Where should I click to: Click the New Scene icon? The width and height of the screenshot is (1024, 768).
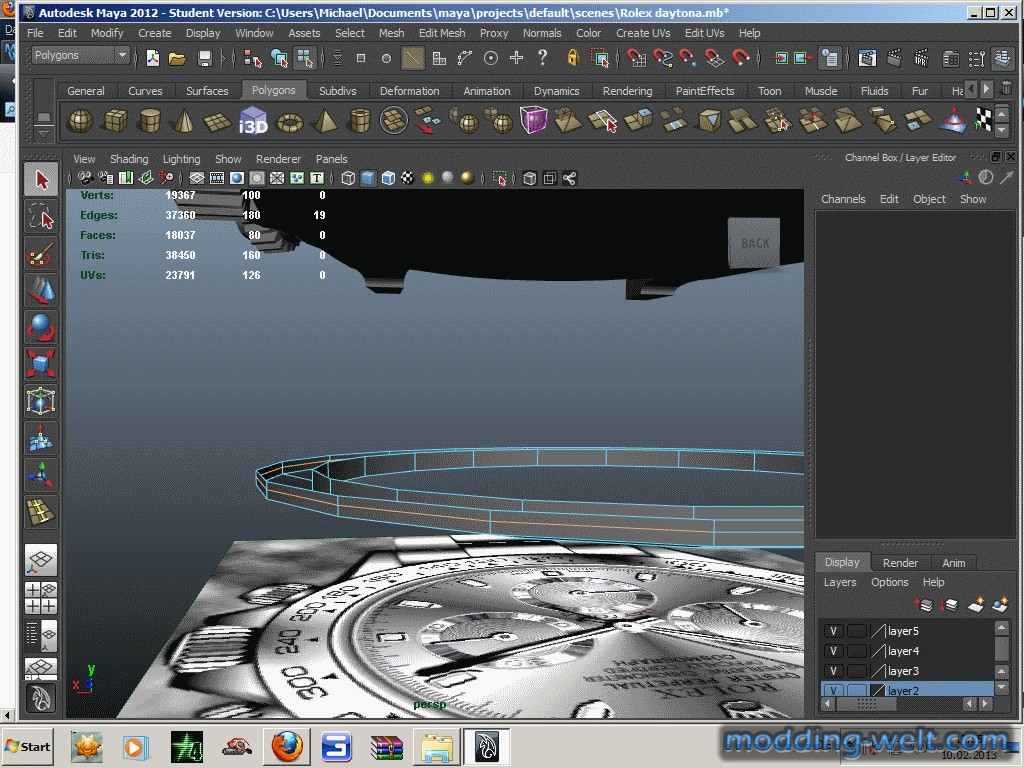[153, 58]
